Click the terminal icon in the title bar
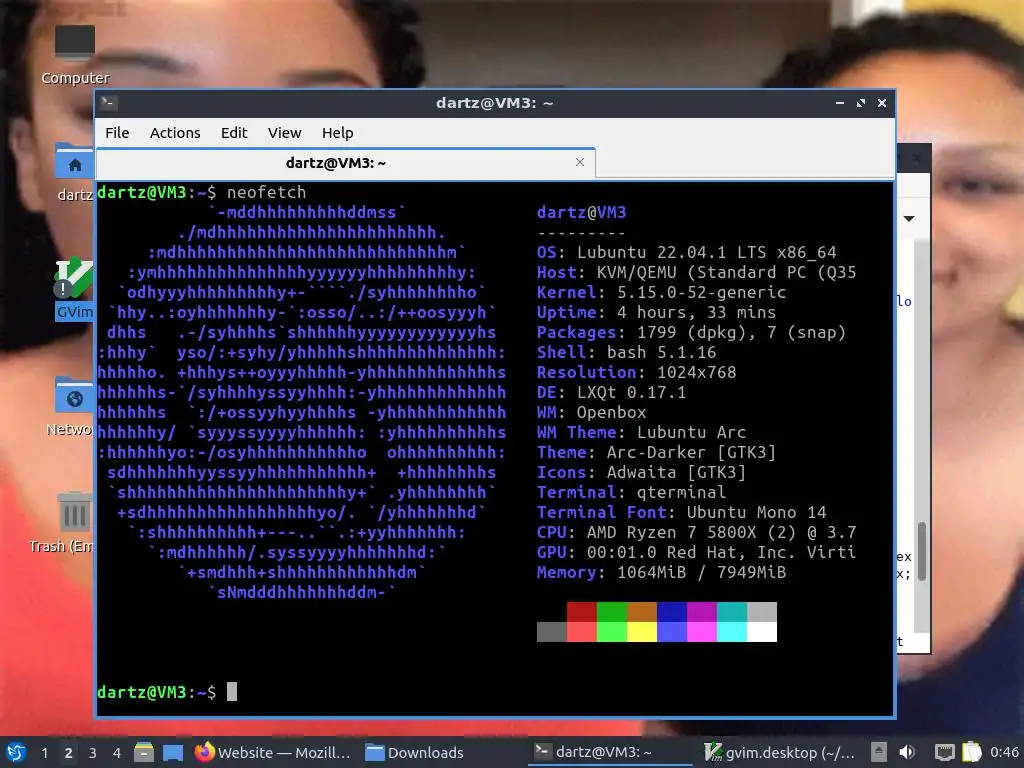This screenshot has width=1024, height=768. click(108, 103)
